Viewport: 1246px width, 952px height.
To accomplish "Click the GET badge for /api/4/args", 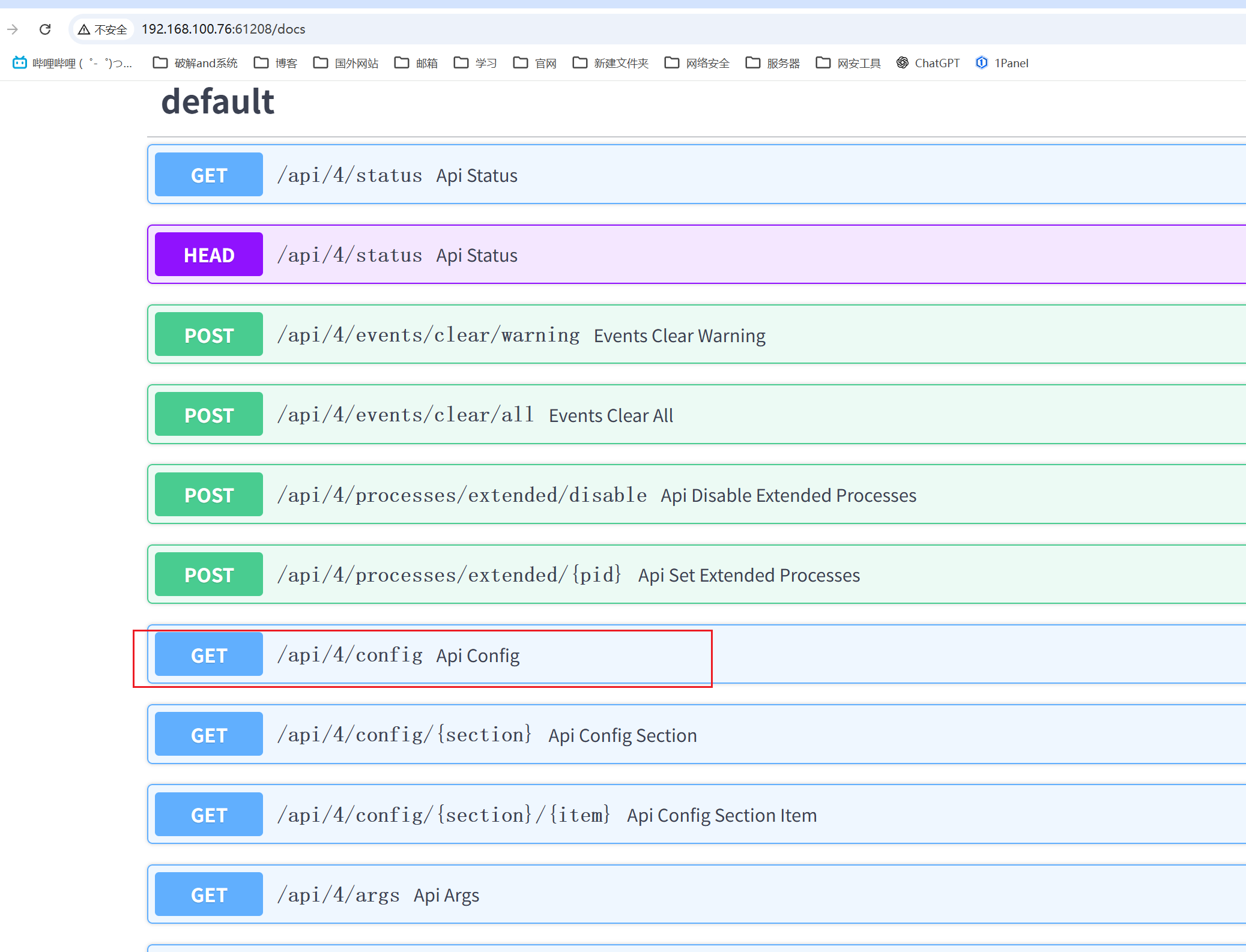I will pos(209,894).
